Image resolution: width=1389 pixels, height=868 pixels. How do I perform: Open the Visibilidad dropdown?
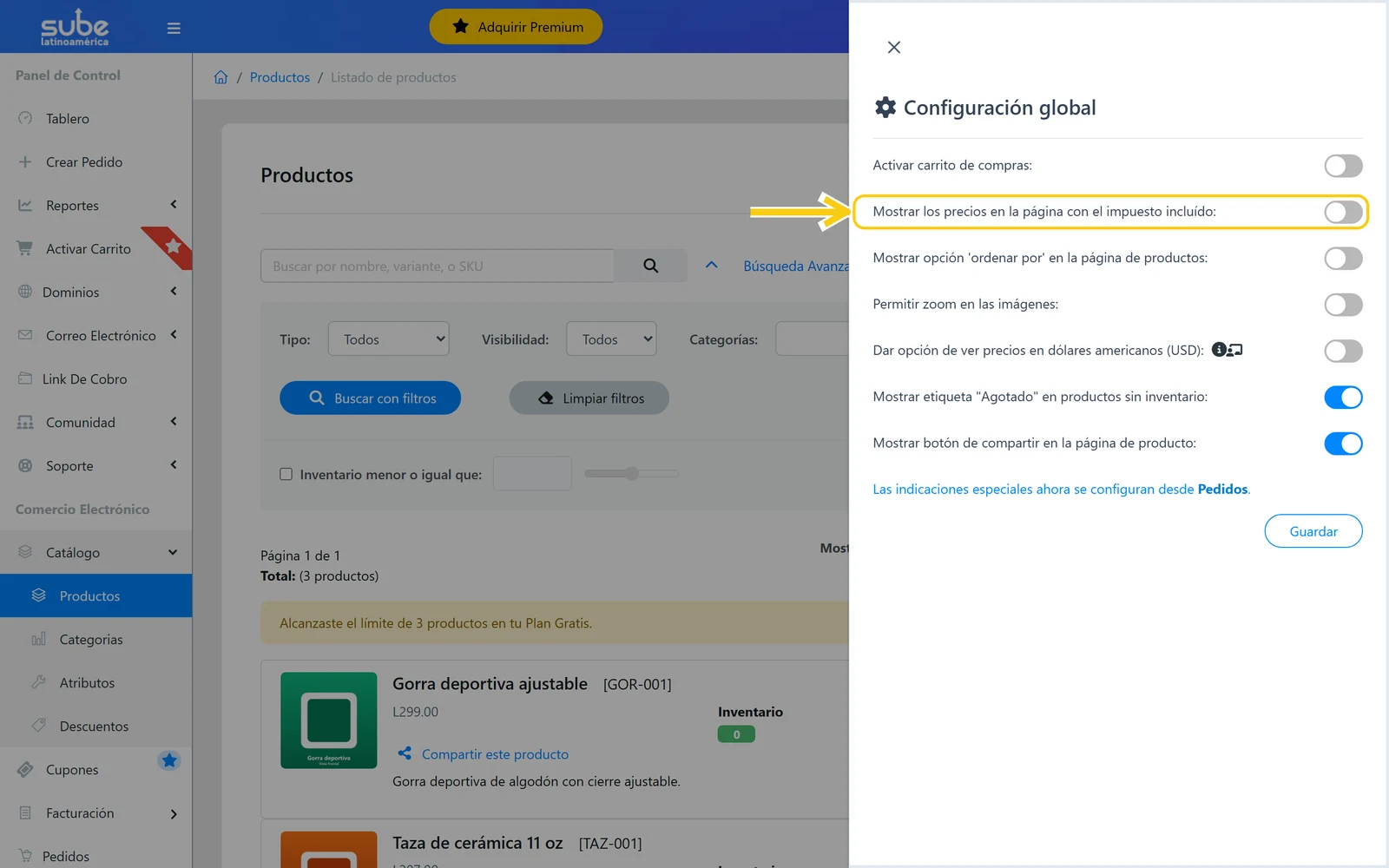point(611,339)
